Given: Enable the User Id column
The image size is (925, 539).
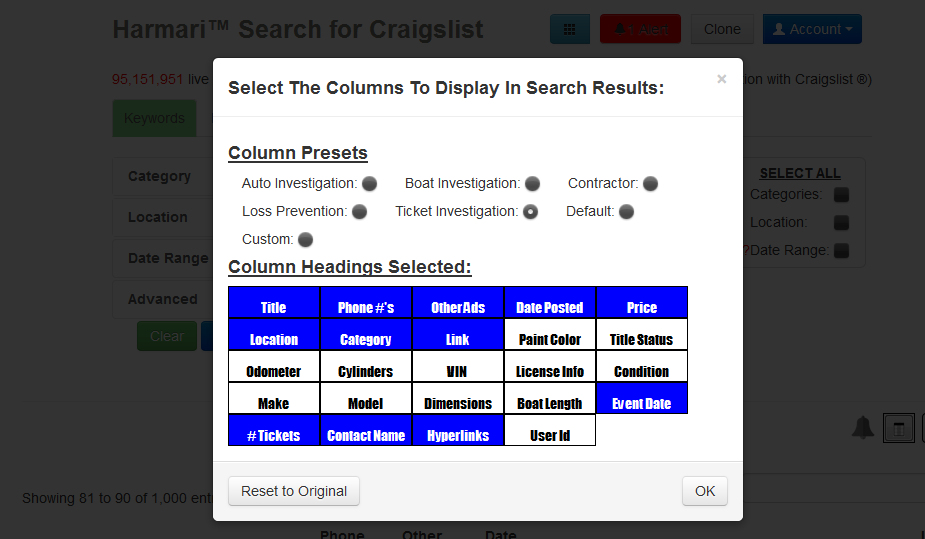Looking at the screenshot, I should (550, 430).
